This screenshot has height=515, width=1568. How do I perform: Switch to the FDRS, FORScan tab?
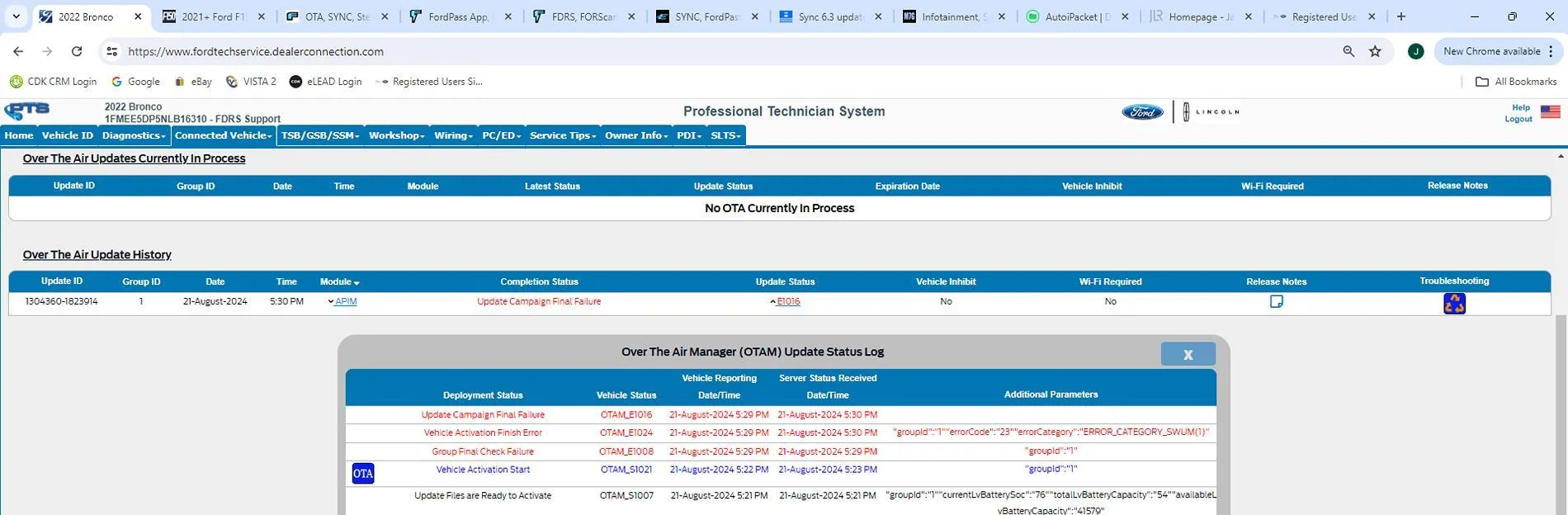tap(586, 17)
